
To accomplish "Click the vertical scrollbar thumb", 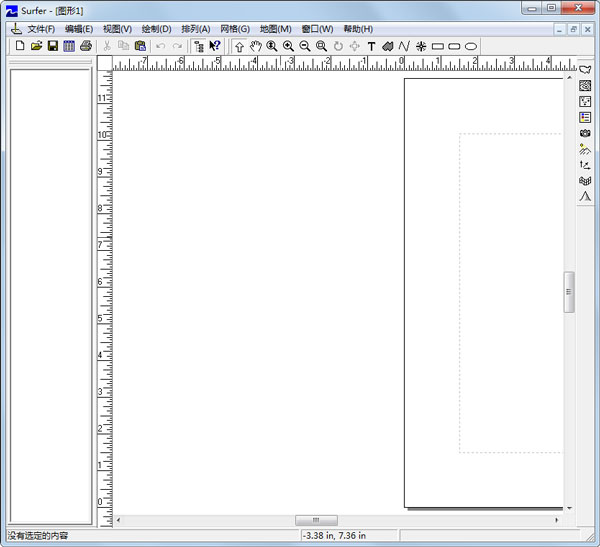I will tap(569, 292).
